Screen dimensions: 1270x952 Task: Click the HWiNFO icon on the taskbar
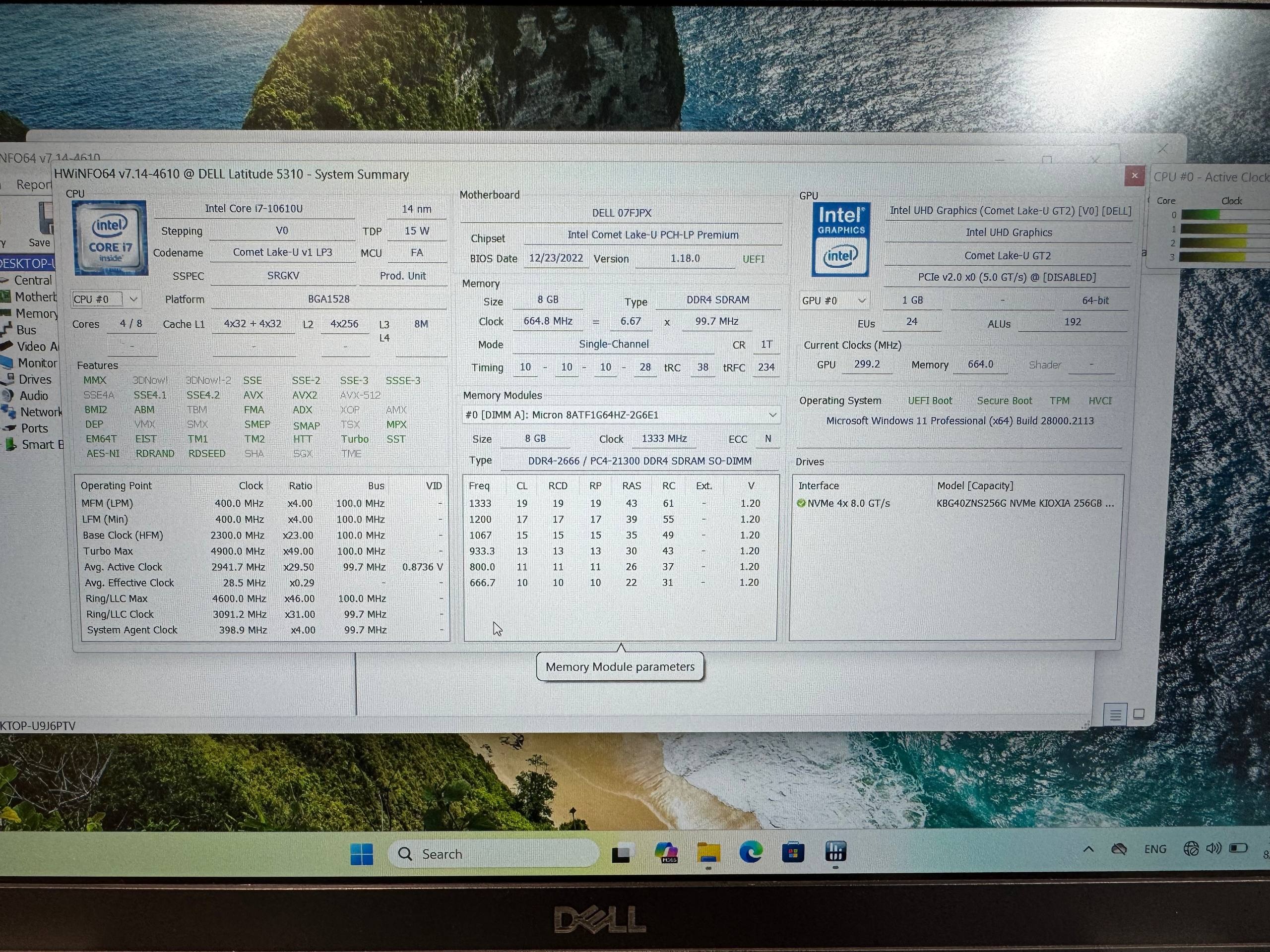click(835, 851)
